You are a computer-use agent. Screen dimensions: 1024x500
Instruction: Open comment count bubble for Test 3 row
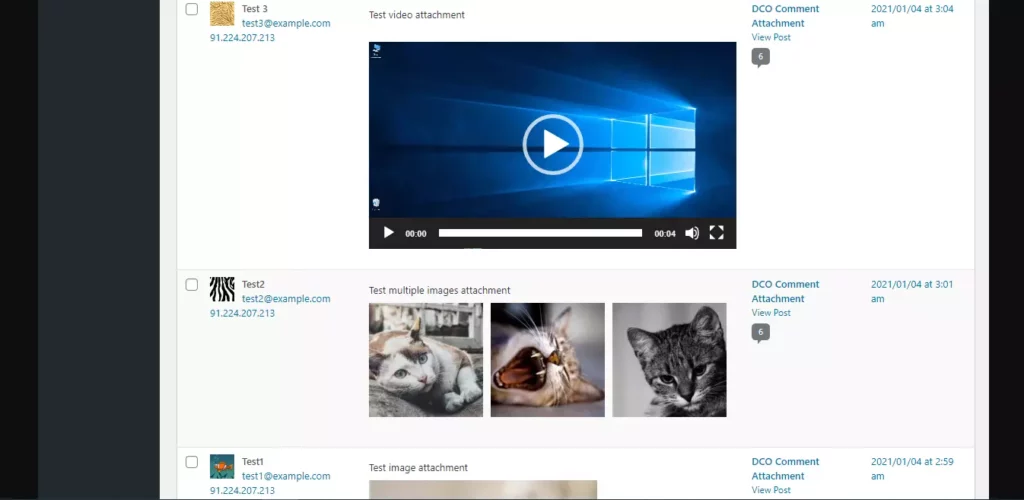[x=761, y=57]
